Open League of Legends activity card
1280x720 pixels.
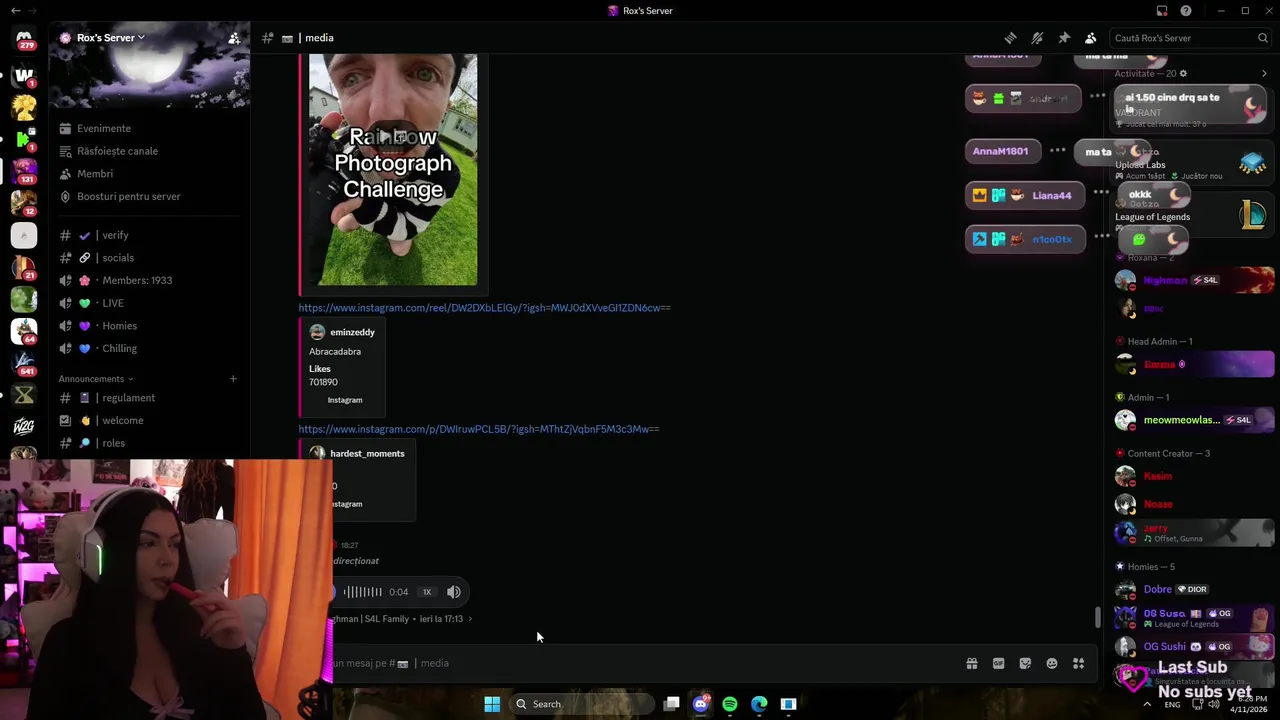point(1190,215)
